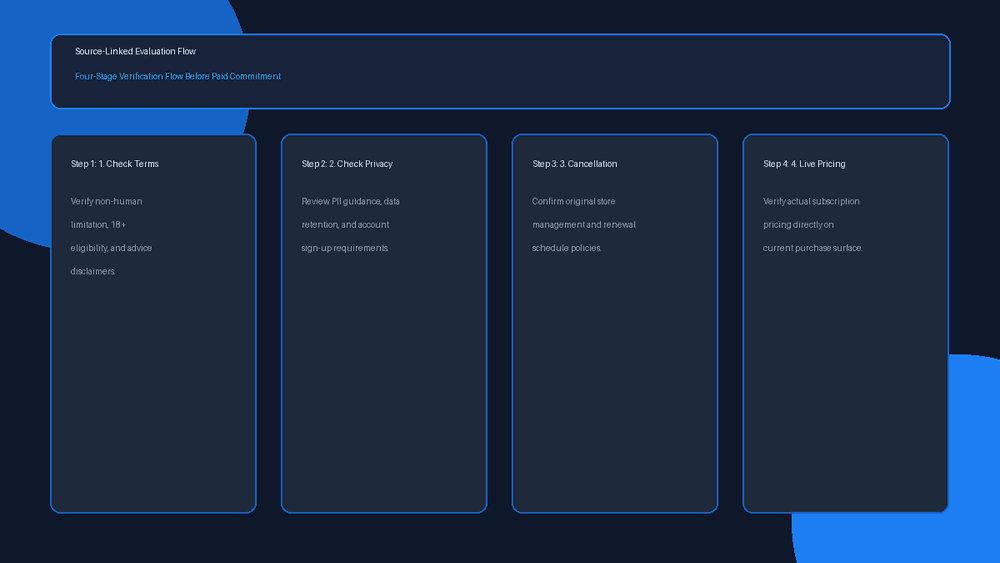Click 'current purchase surface.' text line
This screenshot has height=563, width=1000.
[813, 248]
